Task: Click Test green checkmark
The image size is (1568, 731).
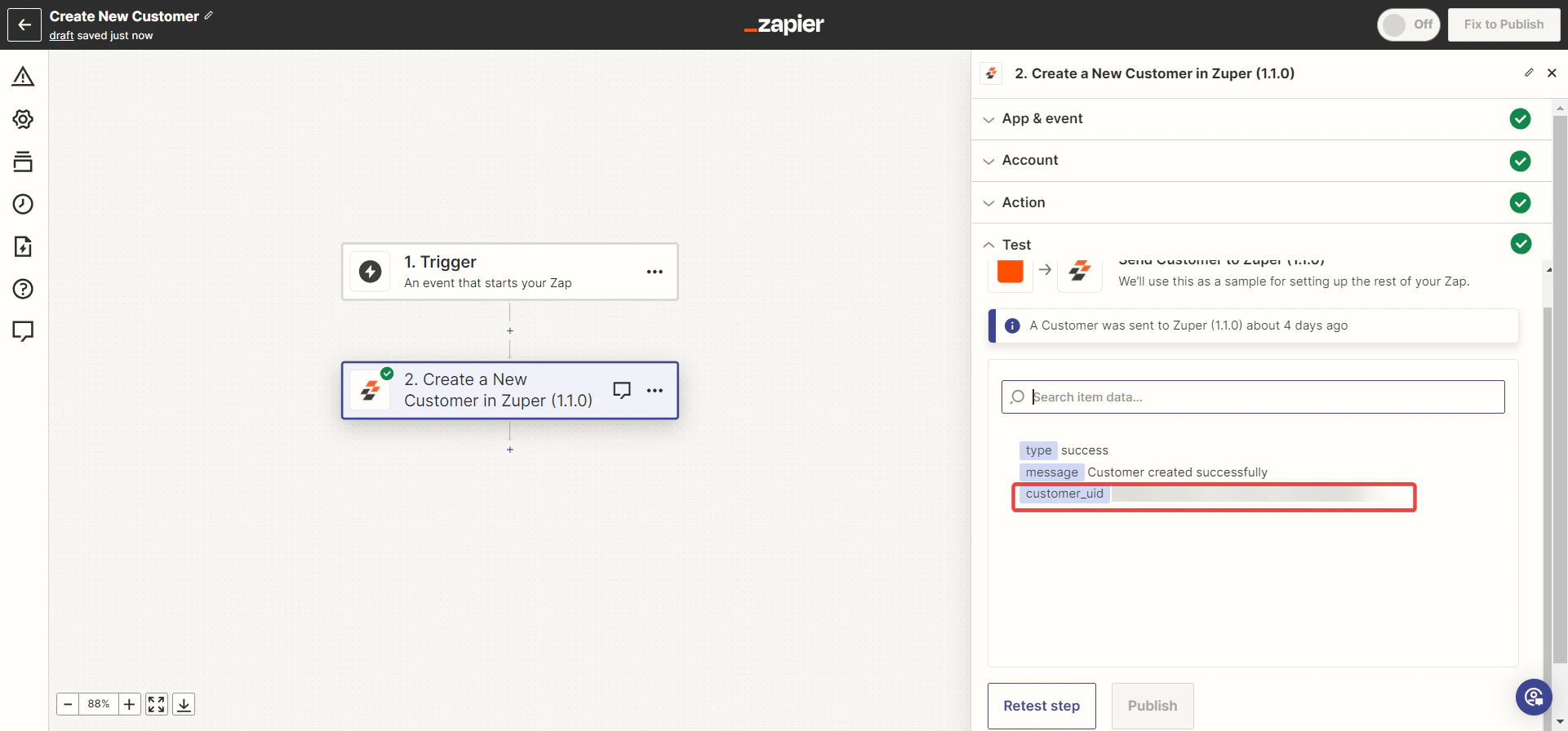Action: click(x=1521, y=243)
